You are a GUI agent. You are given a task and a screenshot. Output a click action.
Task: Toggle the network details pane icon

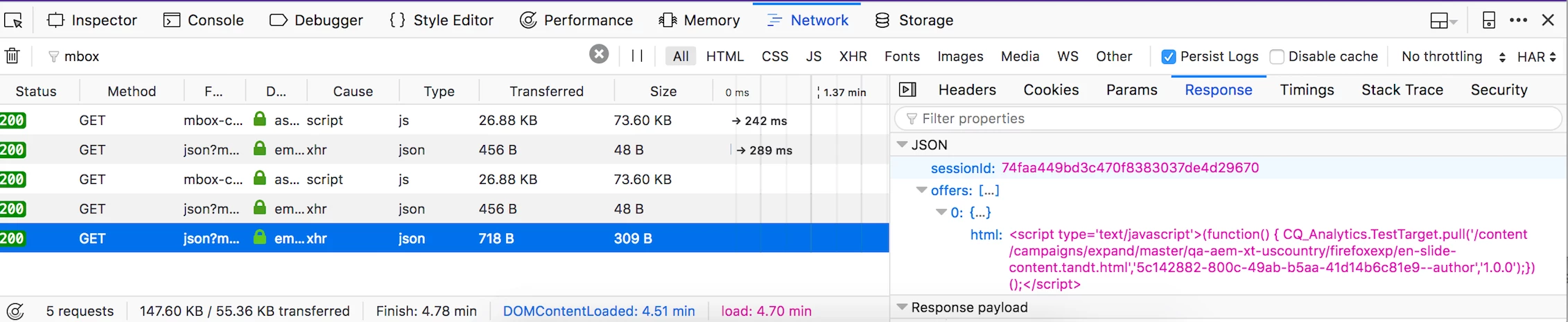pyautogui.click(x=907, y=90)
